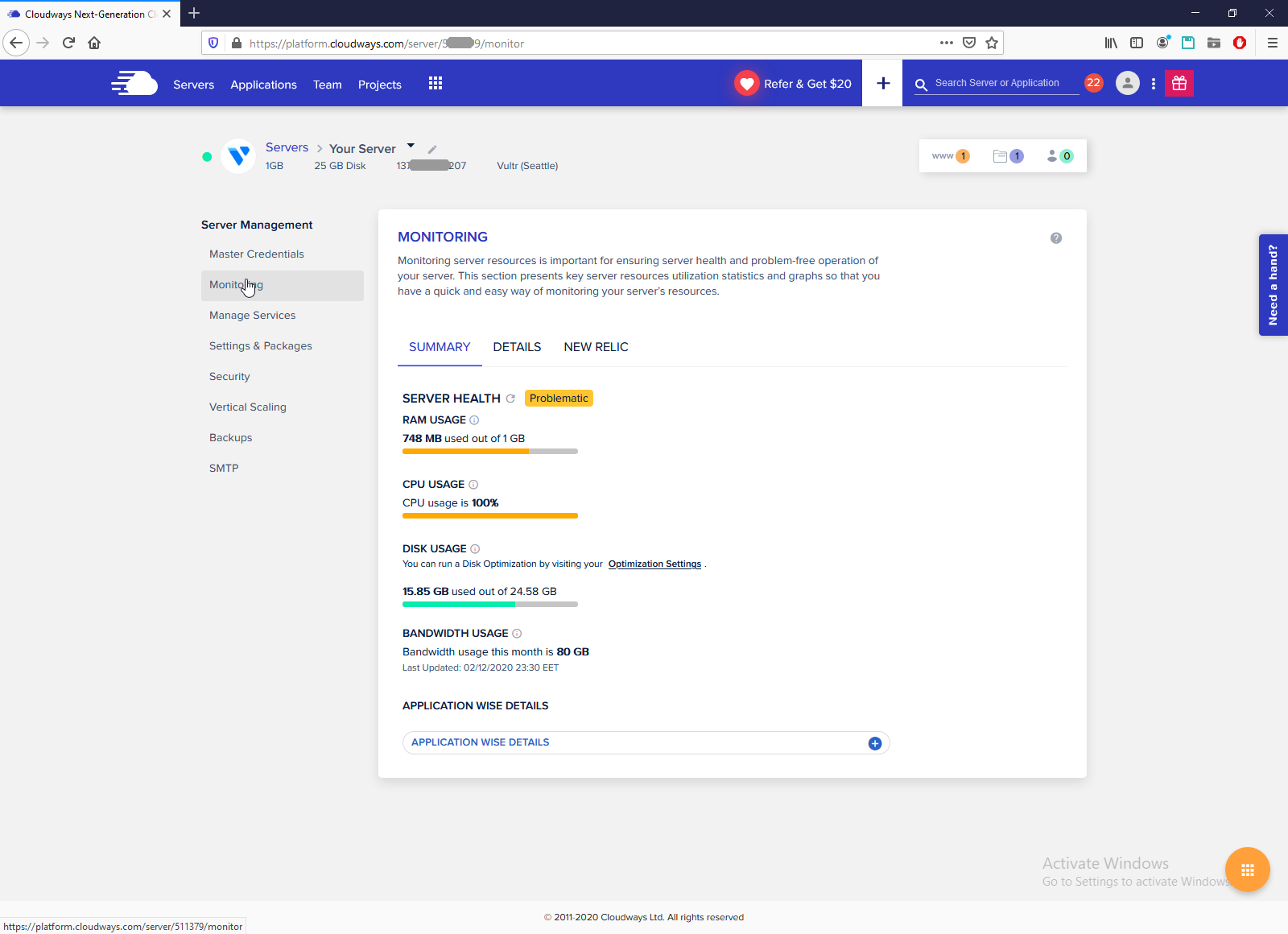The width and height of the screenshot is (1288, 934).
Task: Open Firefox hamburger menu
Action: point(1273,43)
